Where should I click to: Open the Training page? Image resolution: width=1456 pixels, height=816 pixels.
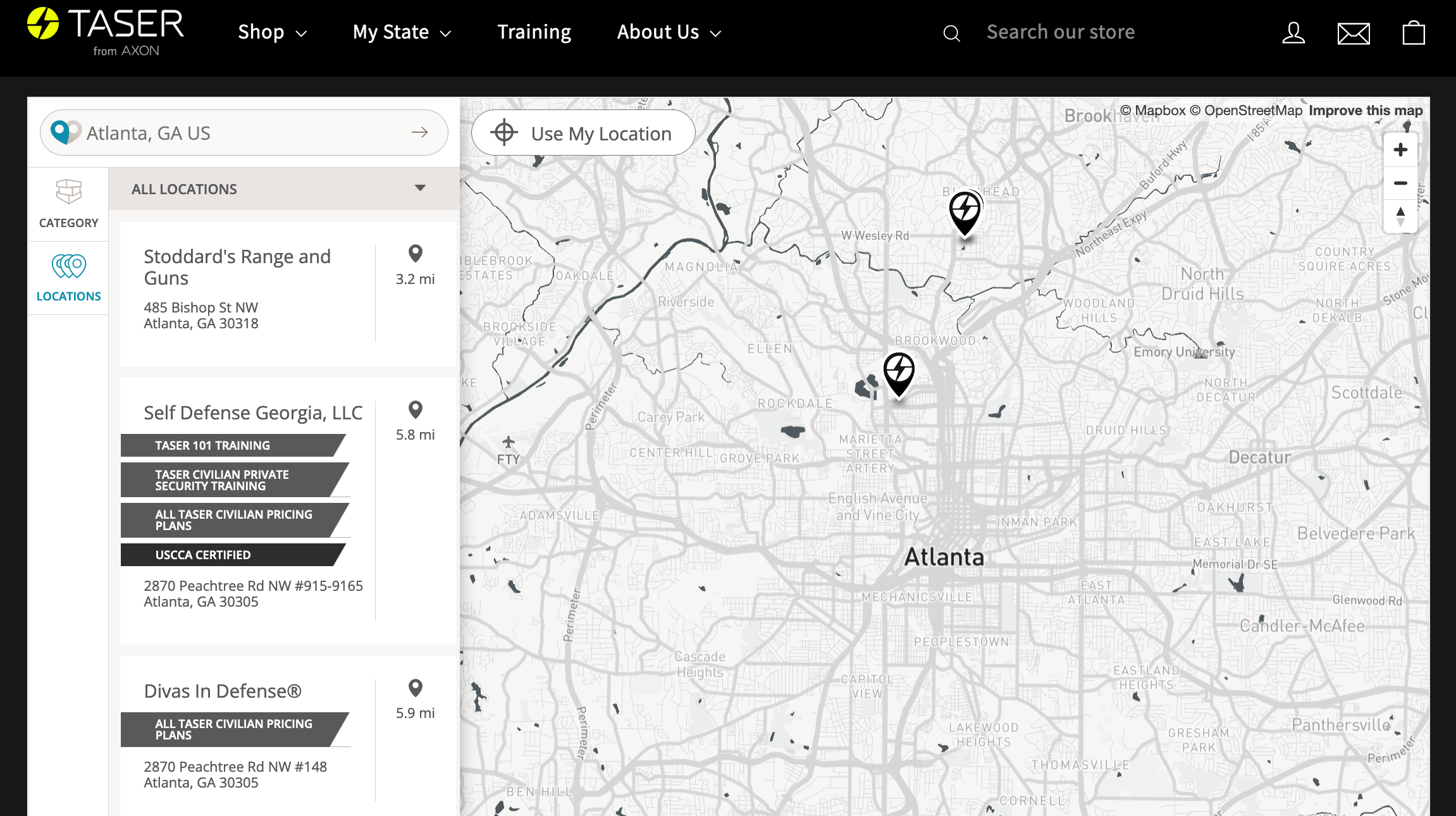[534, 32]
